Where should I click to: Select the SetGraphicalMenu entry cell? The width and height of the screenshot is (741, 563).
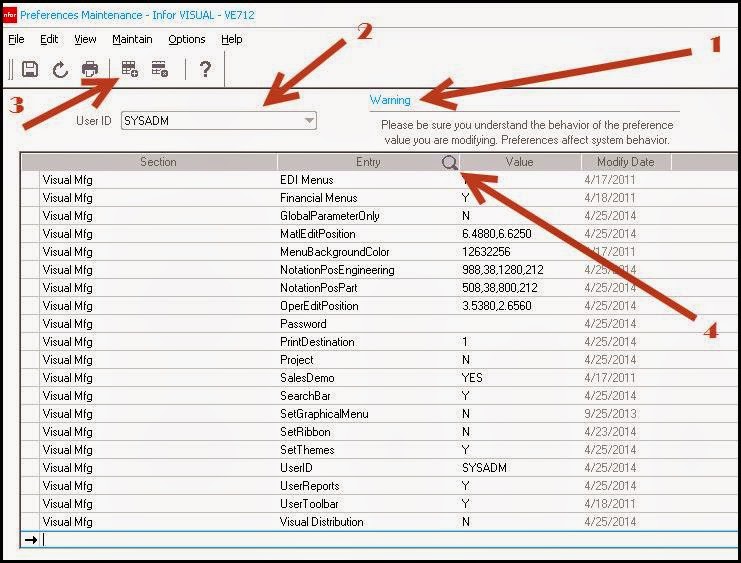[x=368, y=414]
